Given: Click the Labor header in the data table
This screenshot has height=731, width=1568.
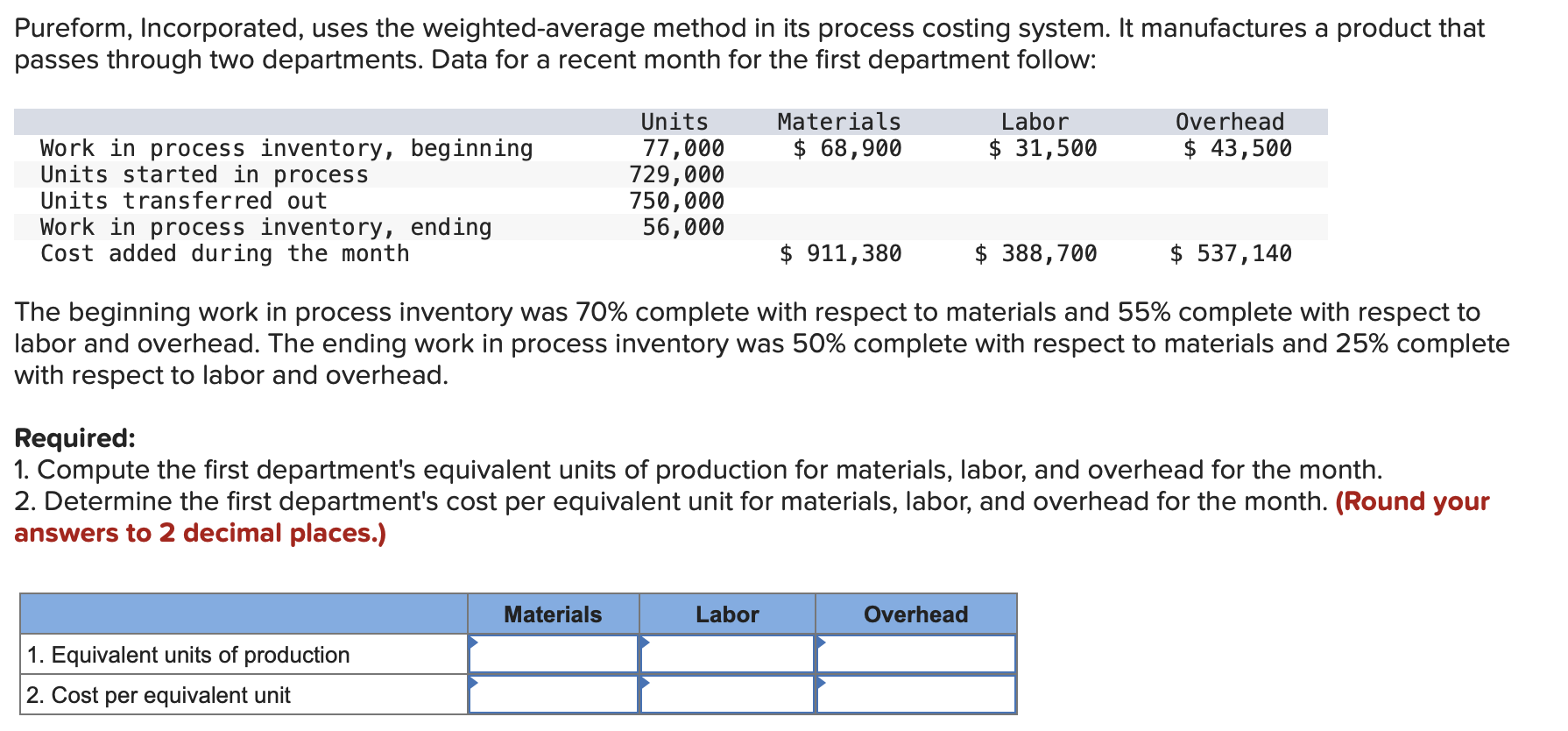Looking at the screenshot, I should 1035,122.
